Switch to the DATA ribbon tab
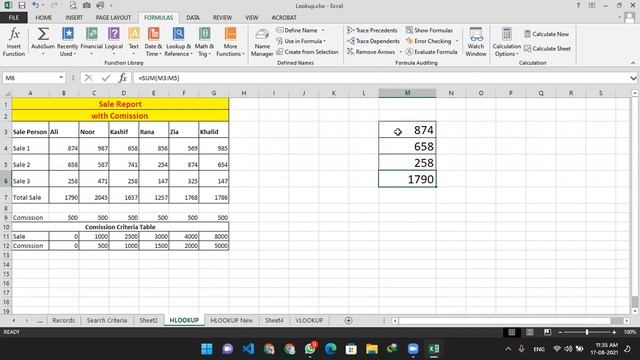 tap(193, 18)
